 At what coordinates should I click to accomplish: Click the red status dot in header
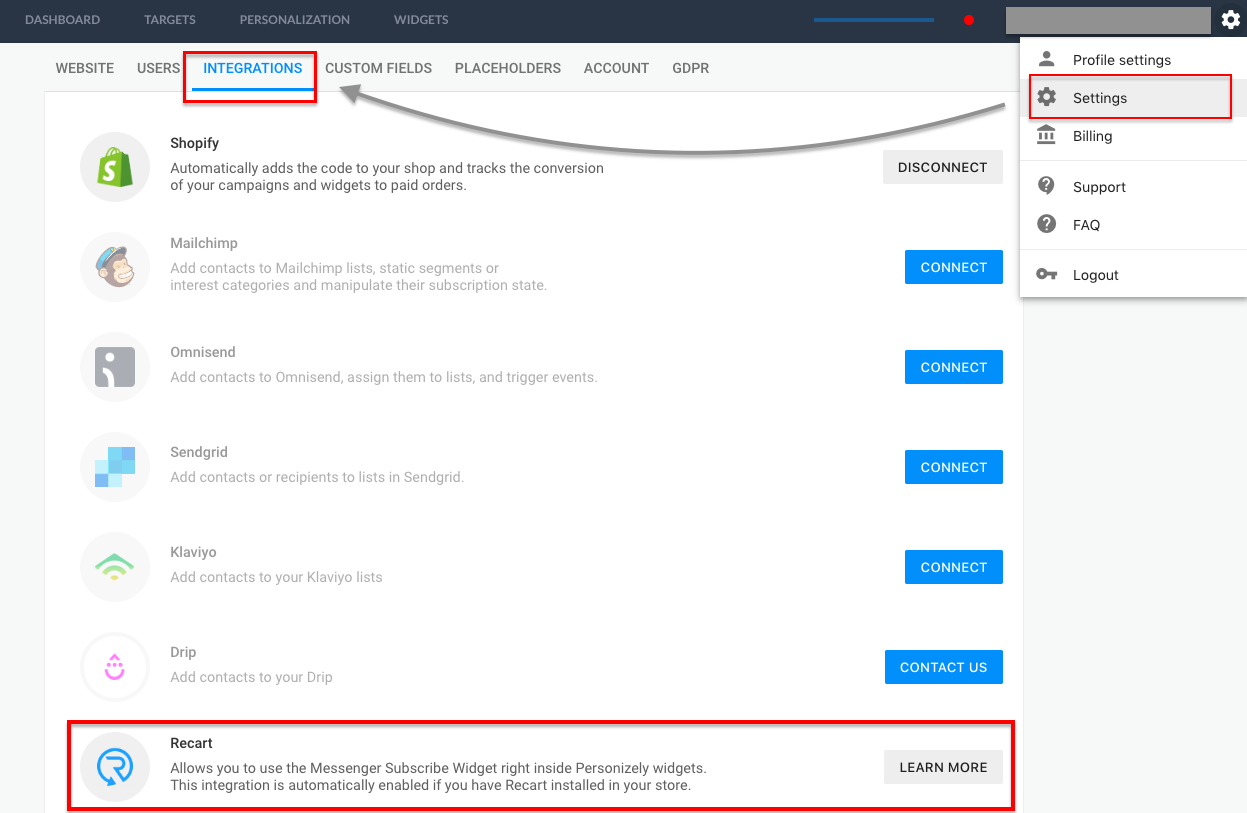968,20
